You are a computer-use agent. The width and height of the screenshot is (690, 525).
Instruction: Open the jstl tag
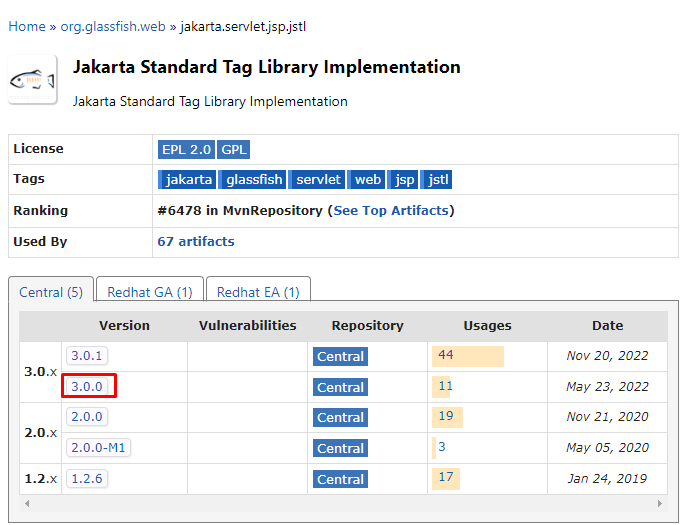[437, 180]
